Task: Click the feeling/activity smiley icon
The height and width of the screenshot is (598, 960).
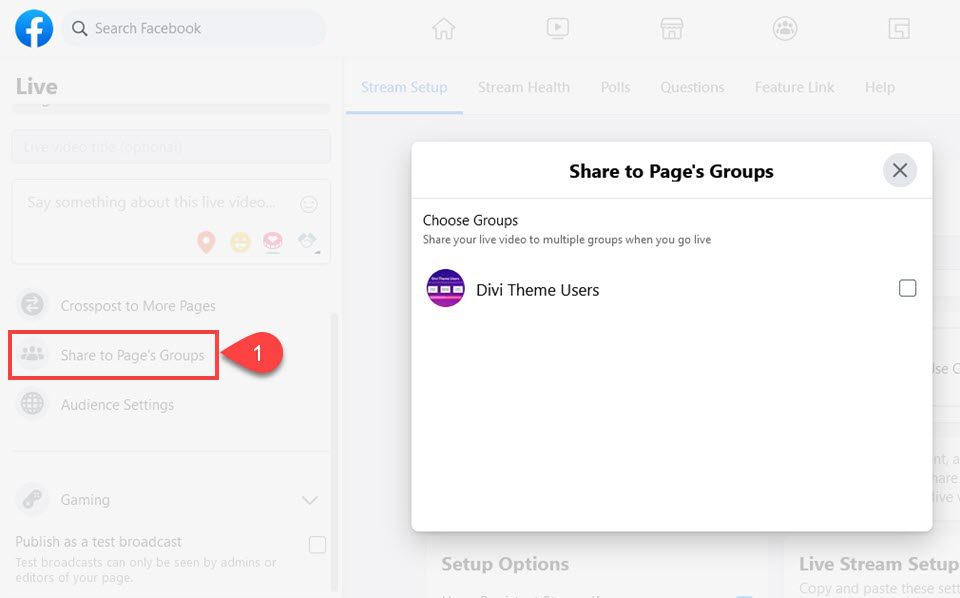Action: click(x=239, y=242)
